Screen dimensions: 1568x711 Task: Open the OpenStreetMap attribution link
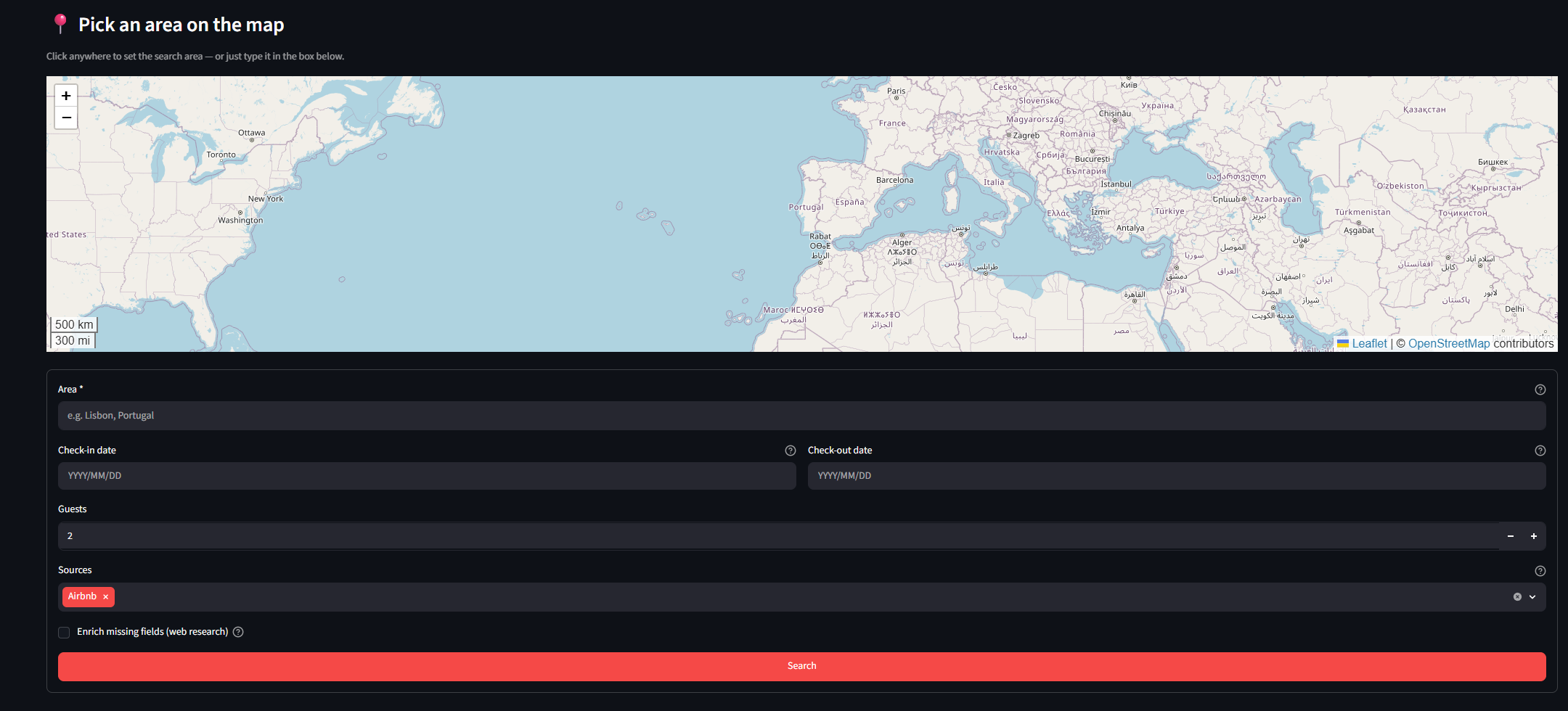click(1449, 344)
